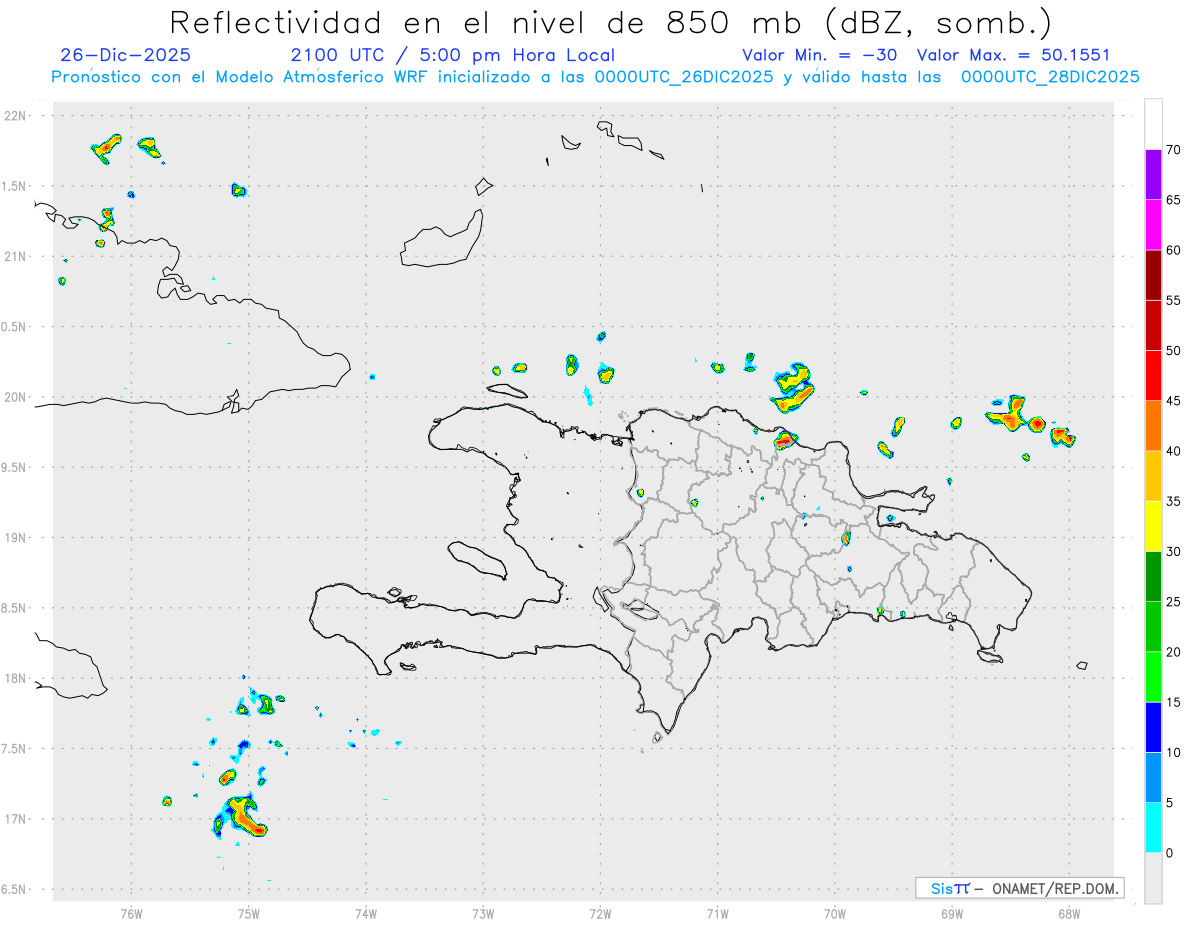This screenshot has height=927, width=1200.
Task: Click the '73W' longitude label
Action: (483, 914)
